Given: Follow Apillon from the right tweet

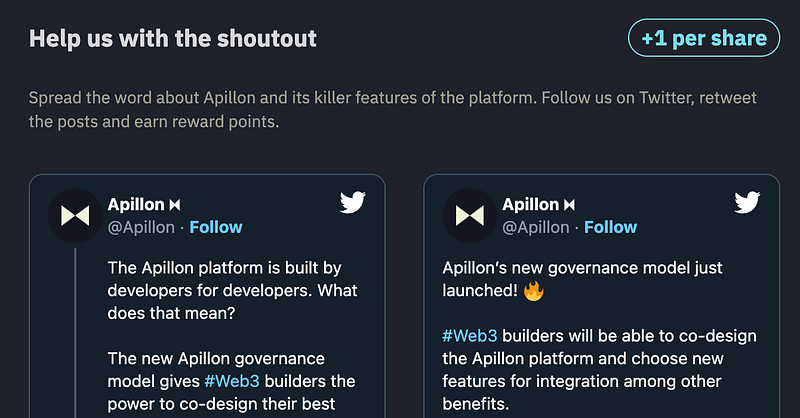Looking at the screenshot, I should tap(610, 227).
